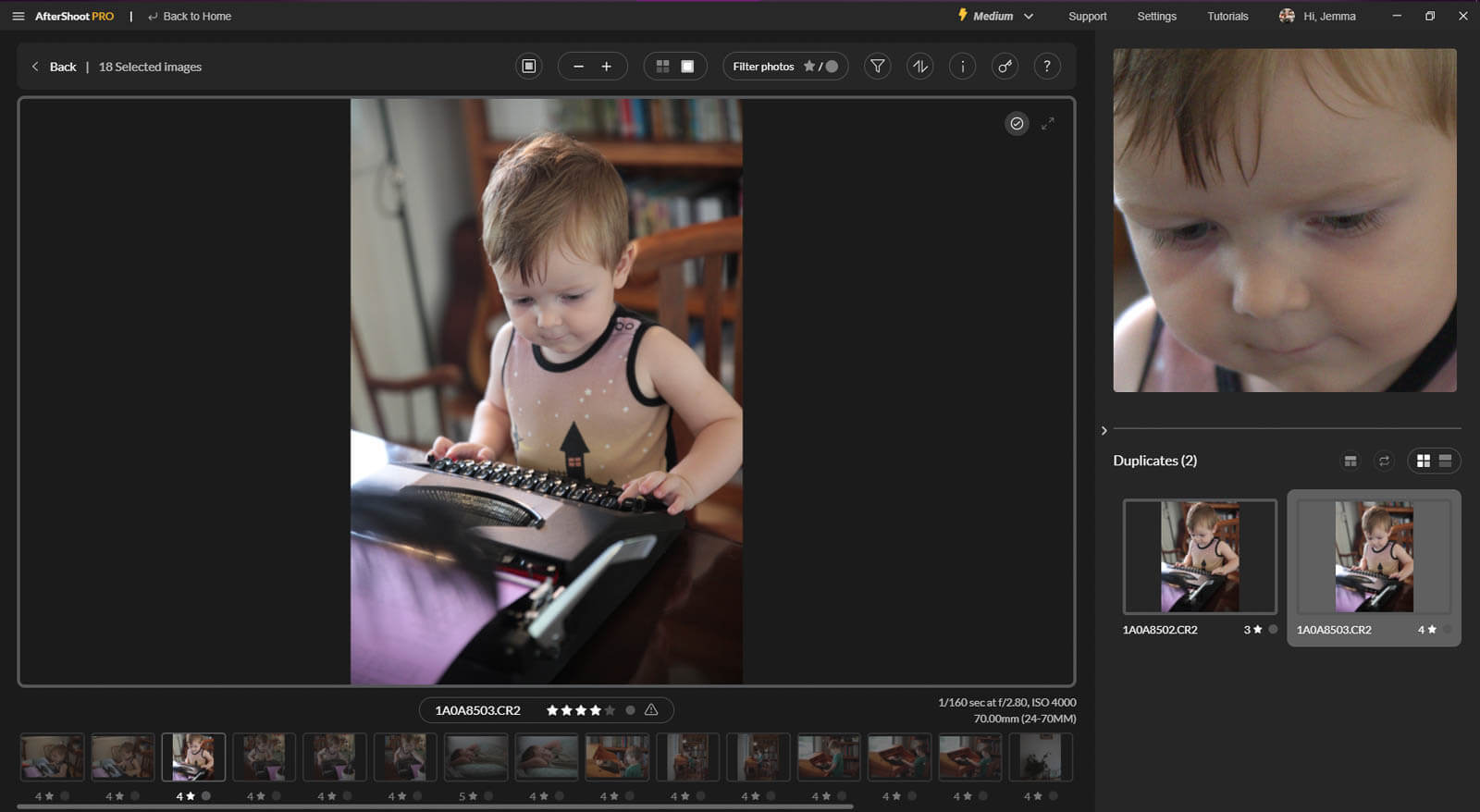Screen dimensions: 1480x812
Task: Expand main photo to fullscreen
Action: click(x=1047, y=124)
